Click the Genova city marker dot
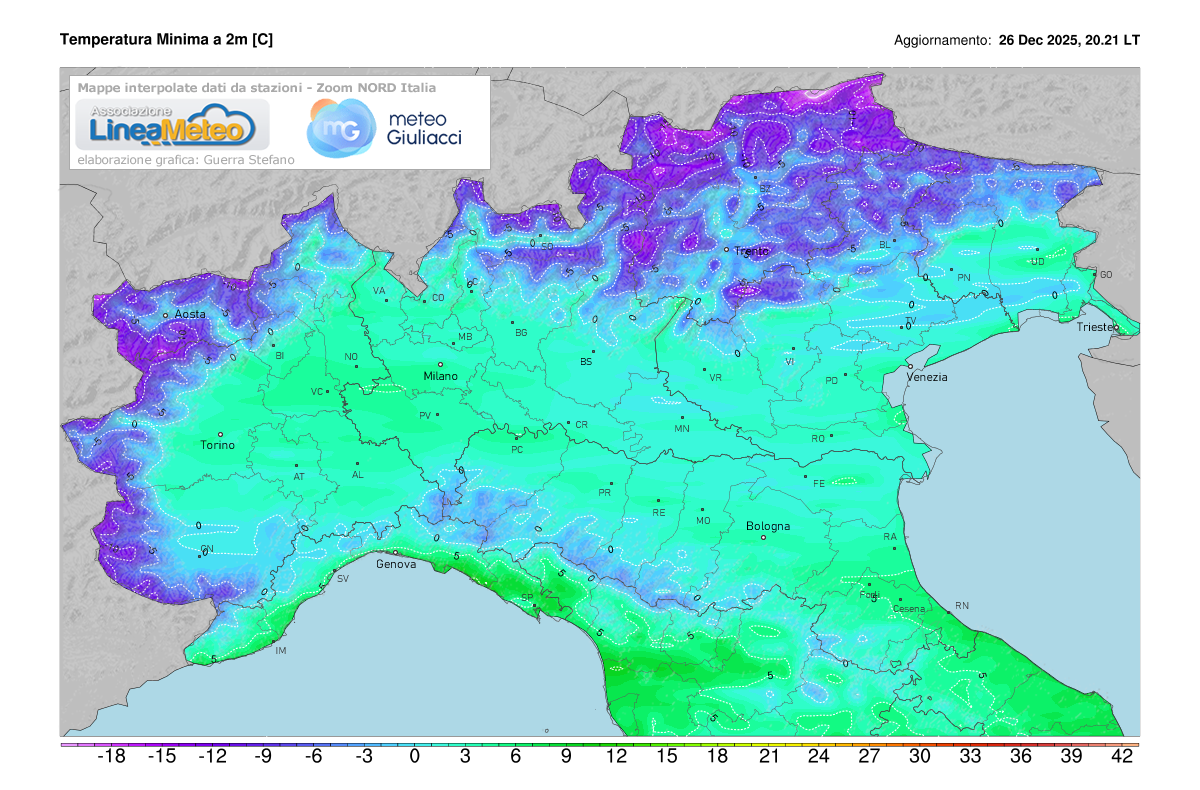The image size is (1200, 790). [x=395, y=552]
